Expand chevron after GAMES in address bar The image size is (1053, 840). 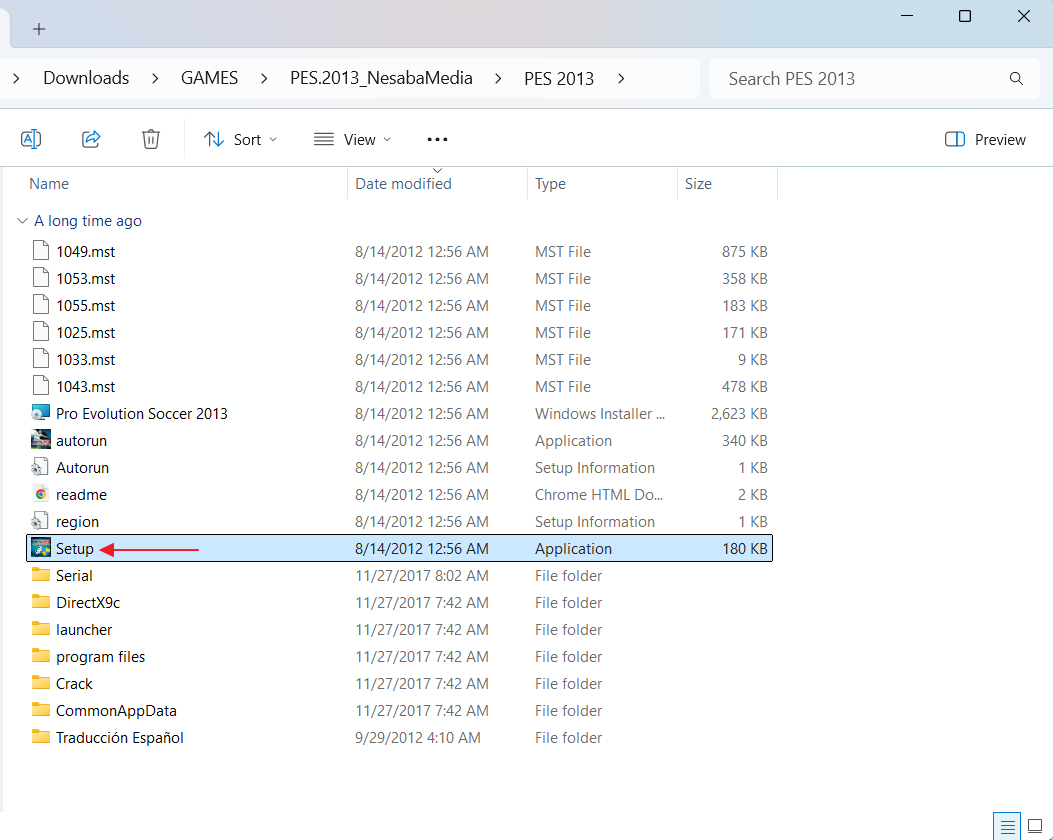[x=264, y=79]
